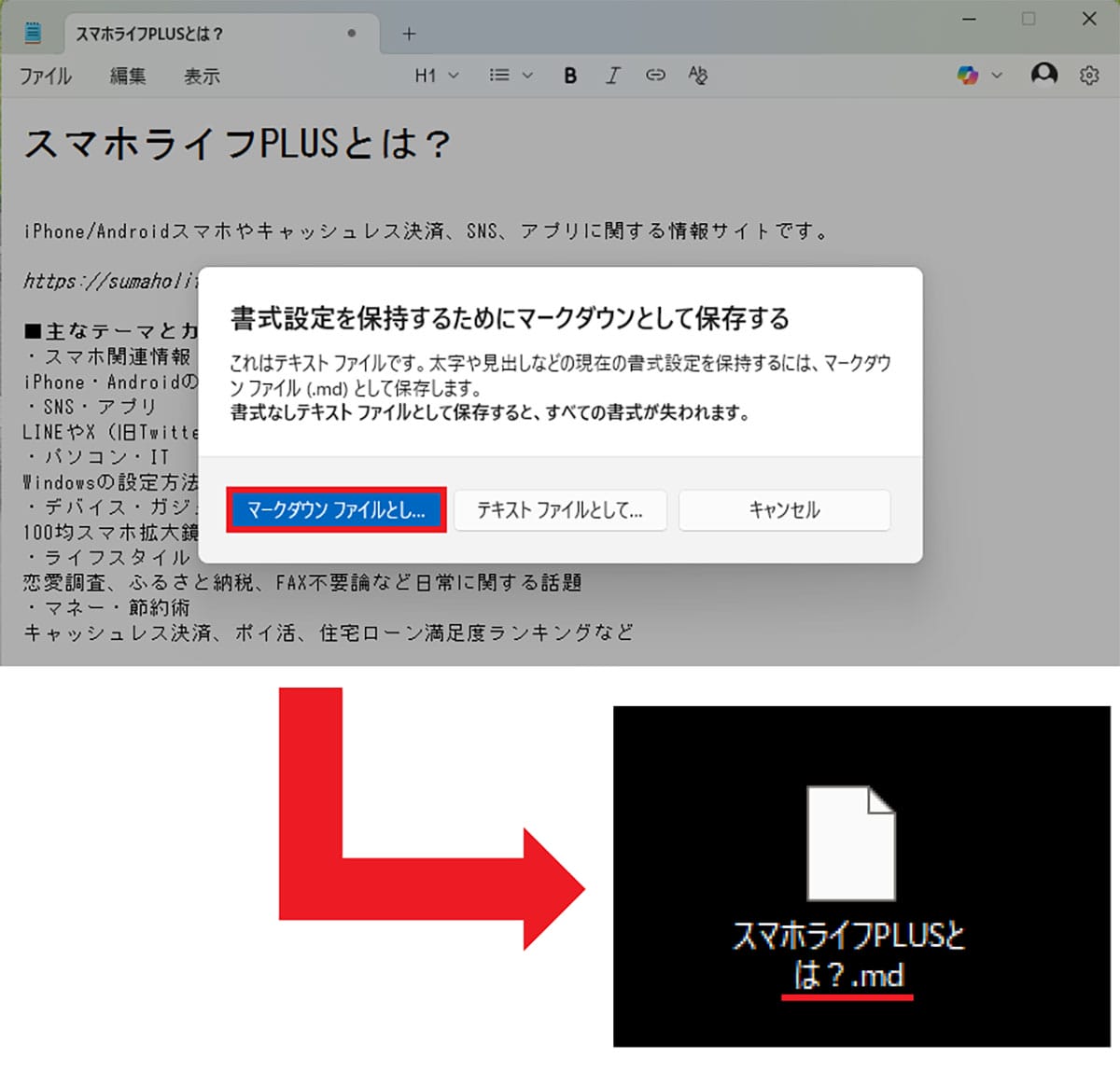This screenshot has height=1071, width=1120.
Task: Close the Notepad window
Action: 1088,19
